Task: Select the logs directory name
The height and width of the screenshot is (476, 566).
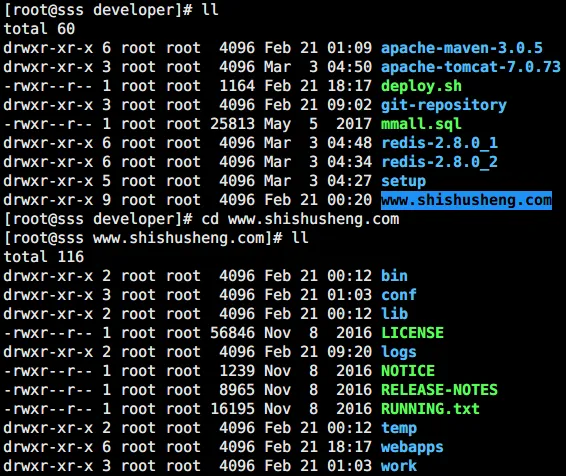Action: point(399,352)
